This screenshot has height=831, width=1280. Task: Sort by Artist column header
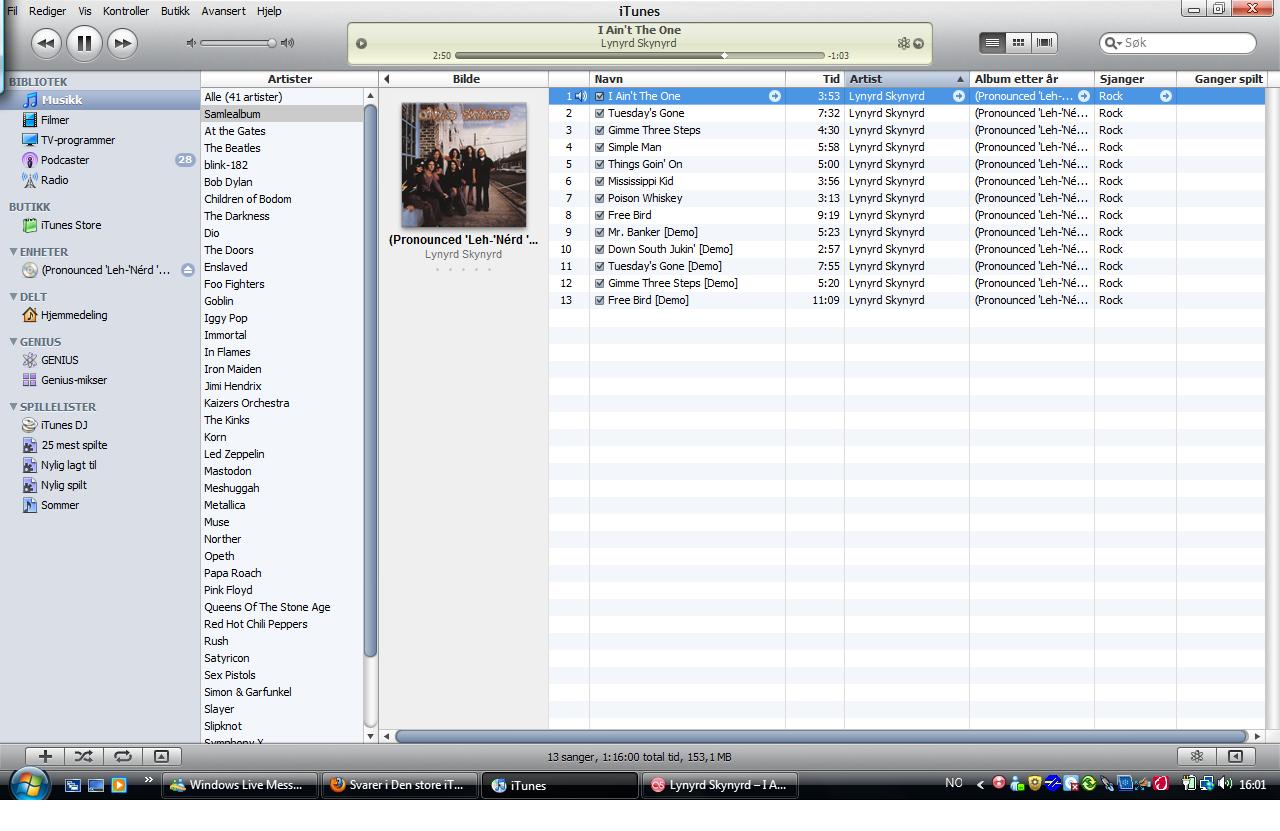[907, 79]
